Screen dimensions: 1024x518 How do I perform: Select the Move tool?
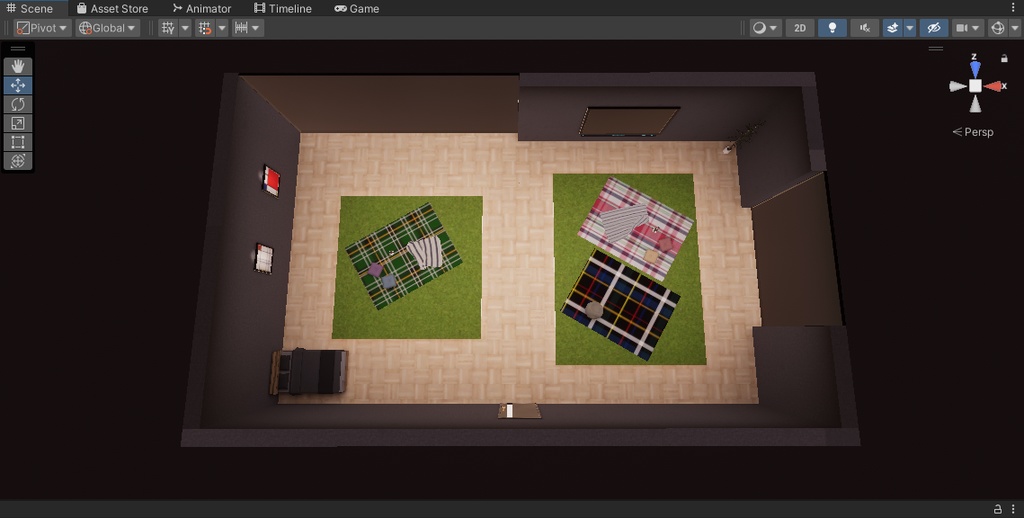(x=18, y=85)
